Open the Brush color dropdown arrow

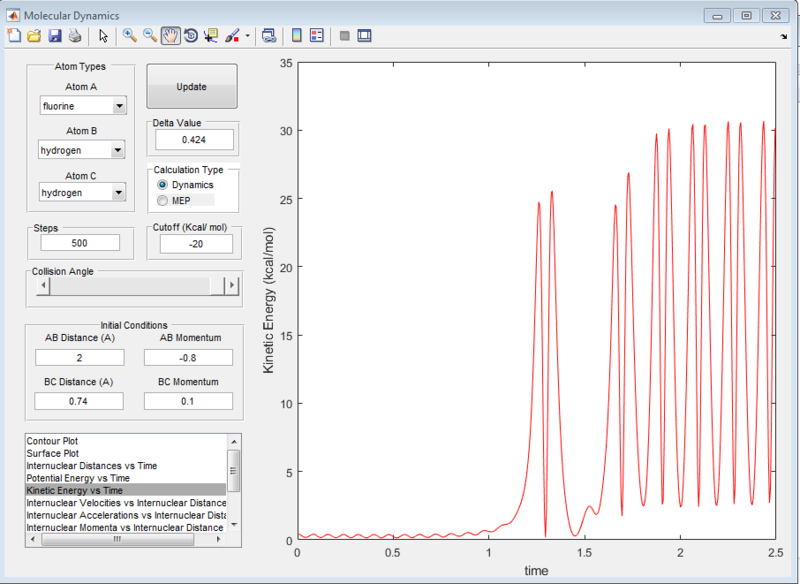click(248, 36)
